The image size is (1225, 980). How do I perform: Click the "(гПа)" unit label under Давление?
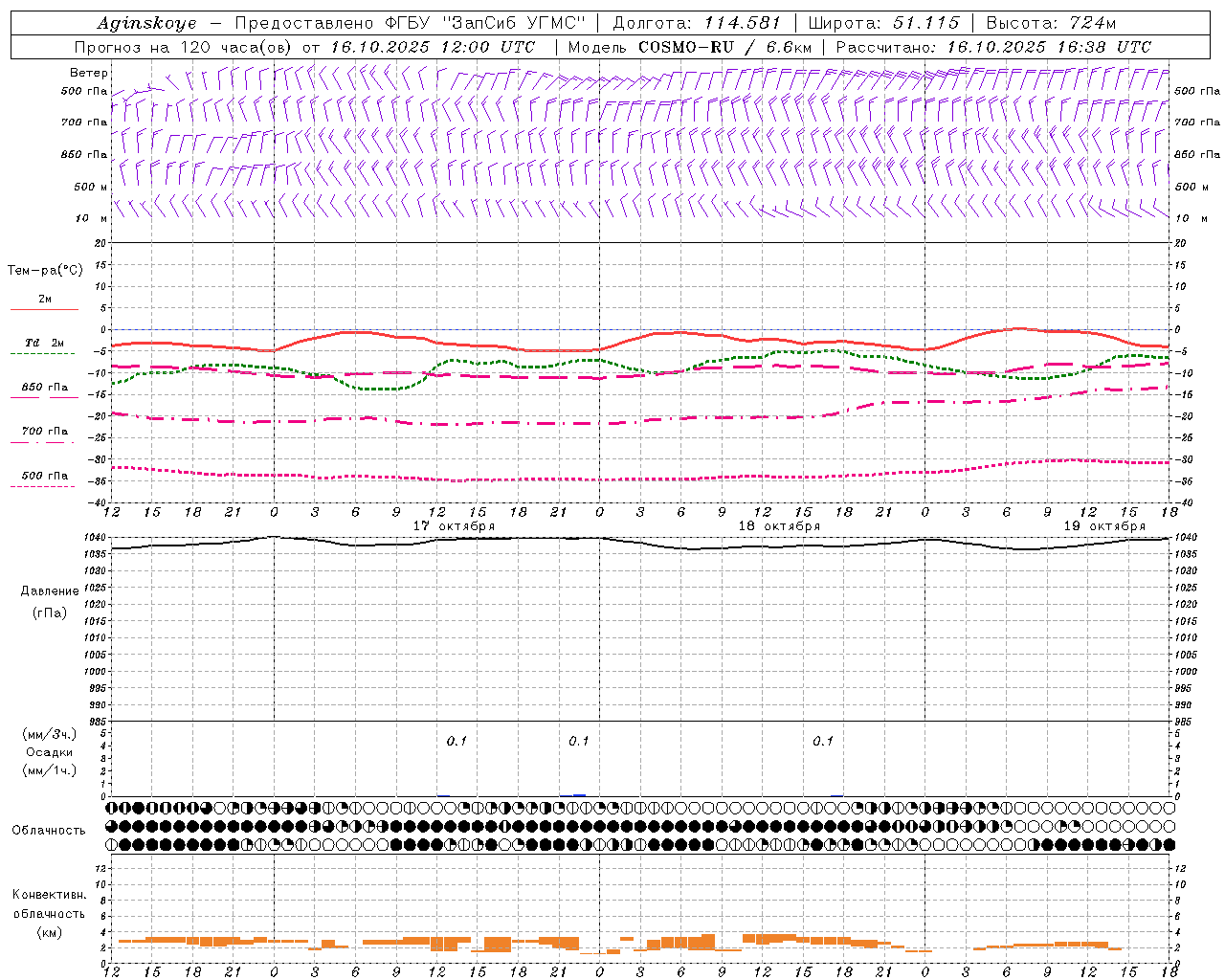coord(50,612)
